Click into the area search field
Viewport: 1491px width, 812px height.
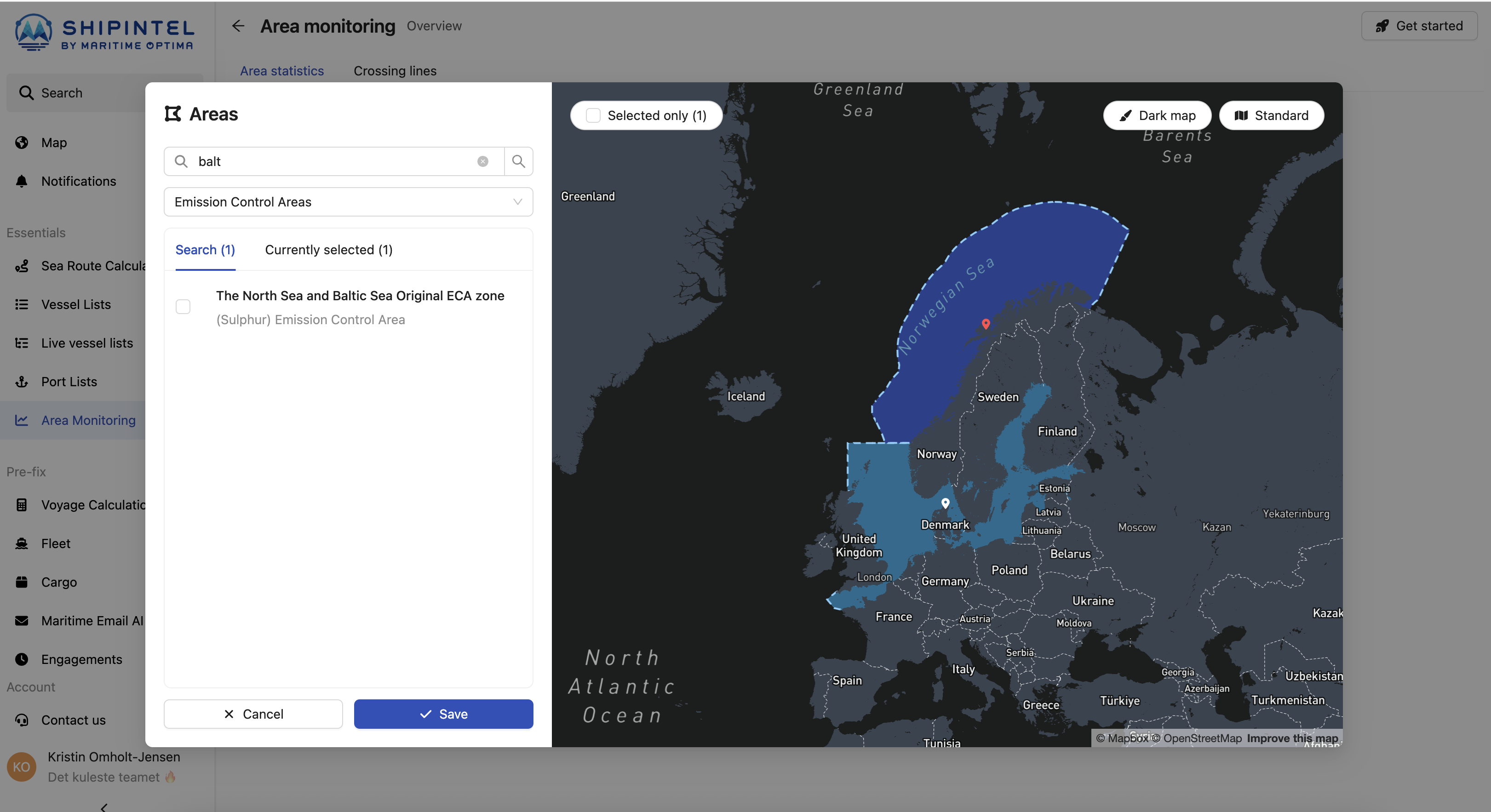[333, 161]
